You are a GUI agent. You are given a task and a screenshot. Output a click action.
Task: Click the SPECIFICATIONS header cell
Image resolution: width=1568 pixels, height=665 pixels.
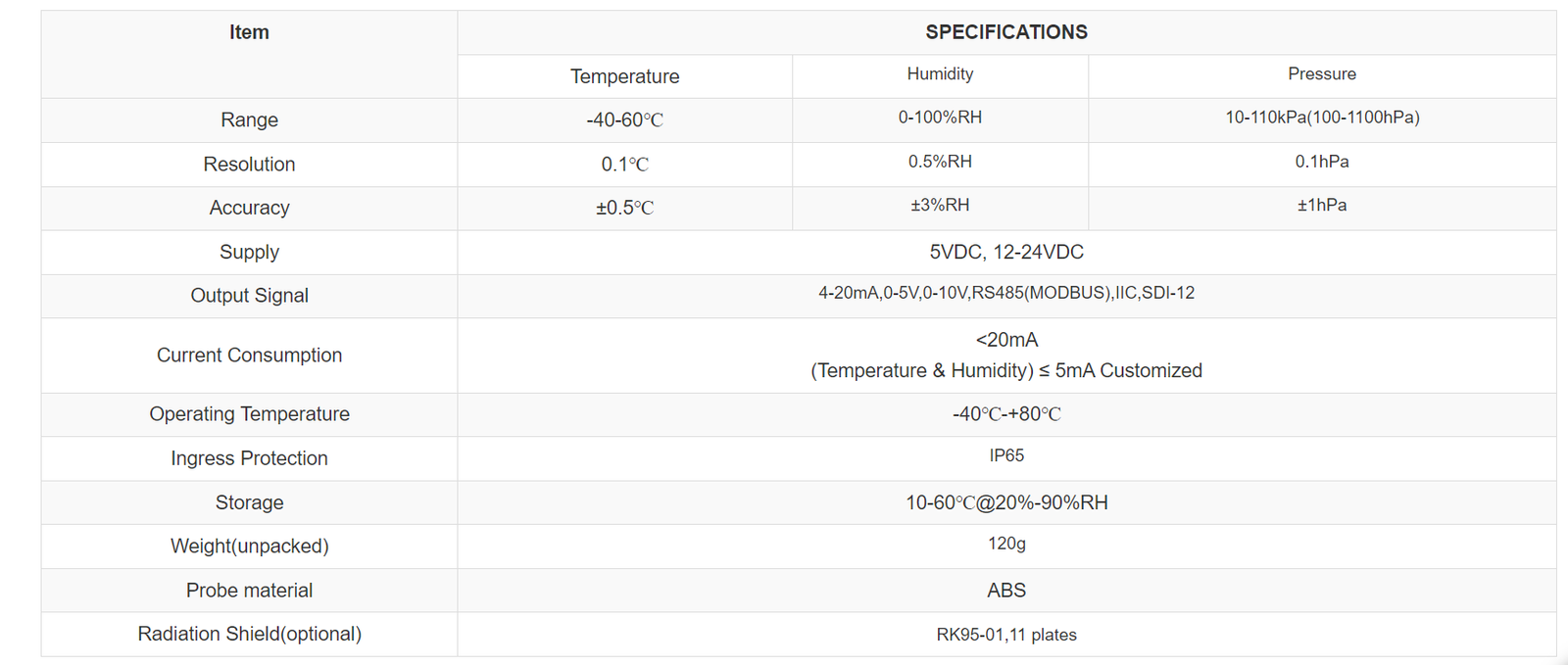pos(1005,32)
